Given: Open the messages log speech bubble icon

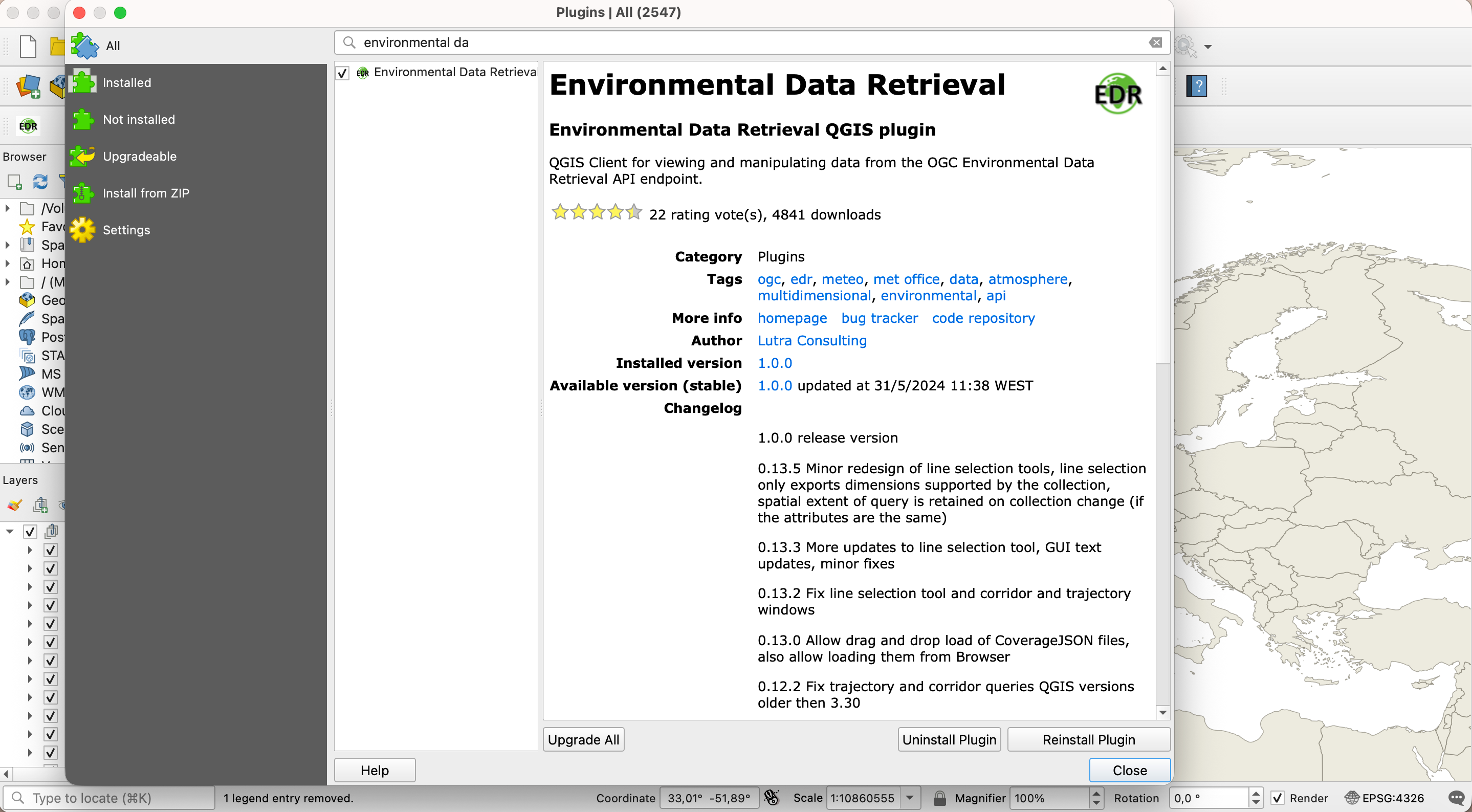Looking at the screenshot, I should click(1456, 798).
